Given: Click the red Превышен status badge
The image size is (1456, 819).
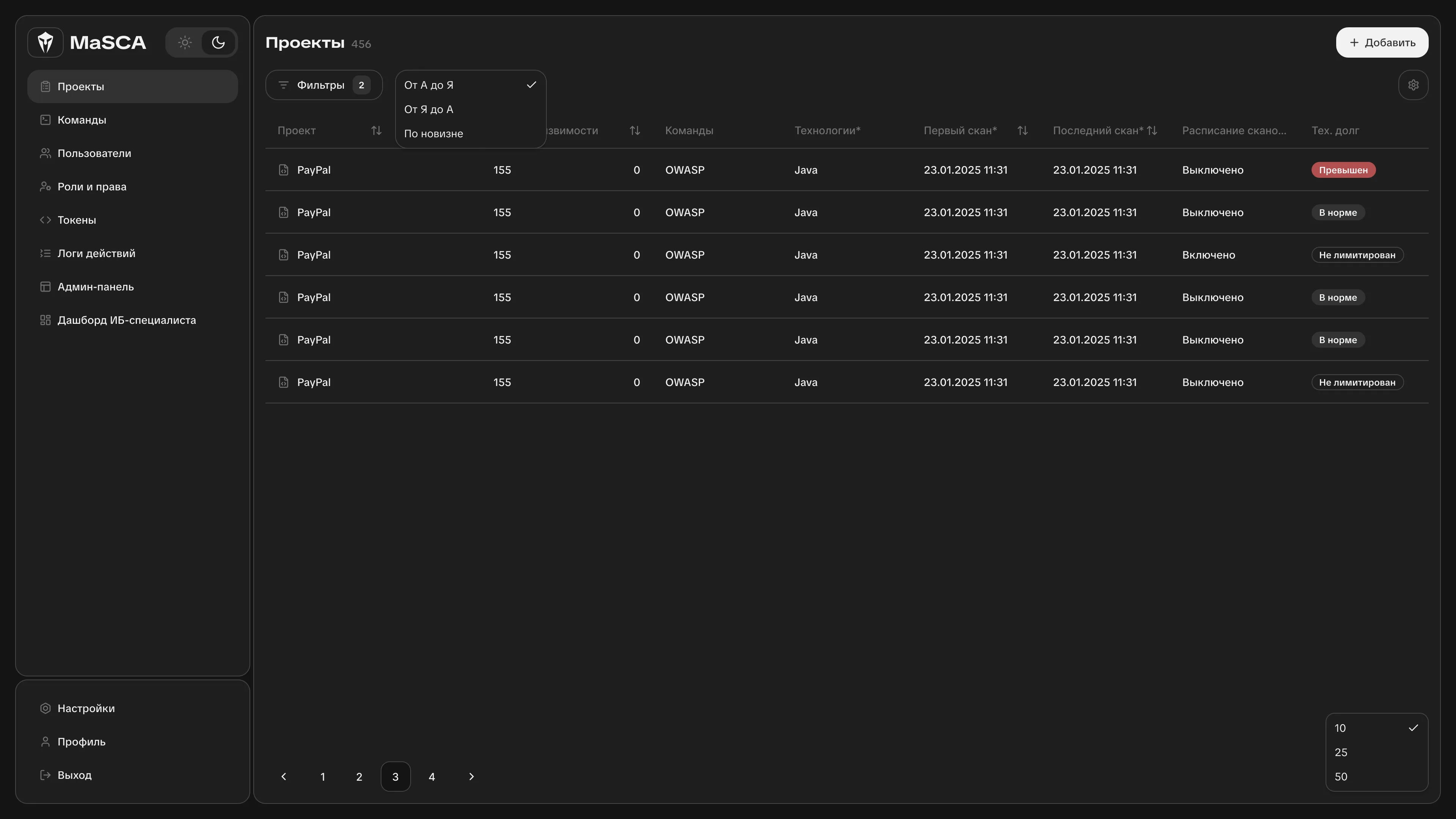Looking at the screenshot, I should pyautogui.click(x=1343, y=170).
